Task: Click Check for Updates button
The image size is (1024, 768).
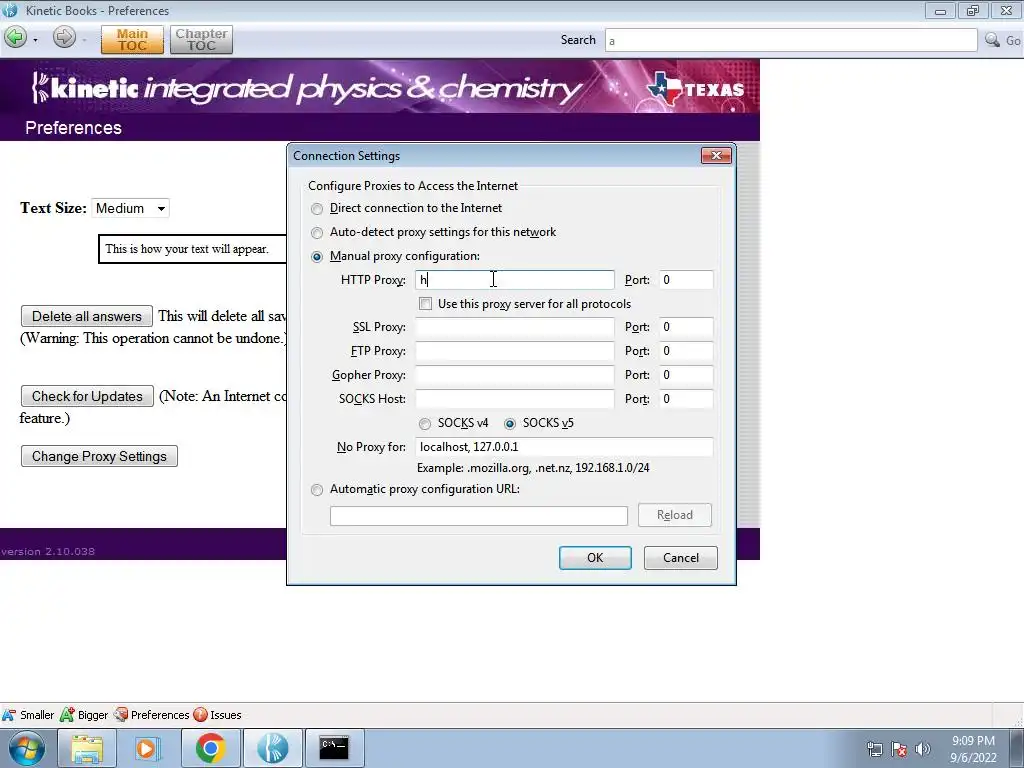Action: [87, 396]
